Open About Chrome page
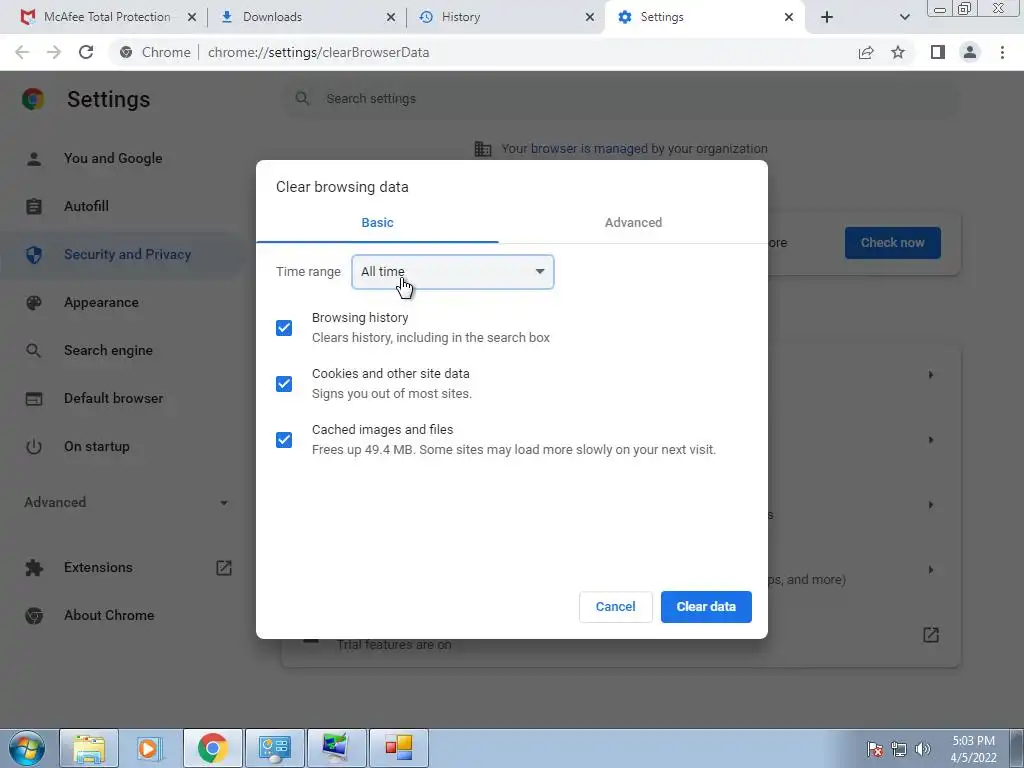Image resolution: width=1024 pixels, height=768 pixels. pyautogui.click(x=109, y=615)
